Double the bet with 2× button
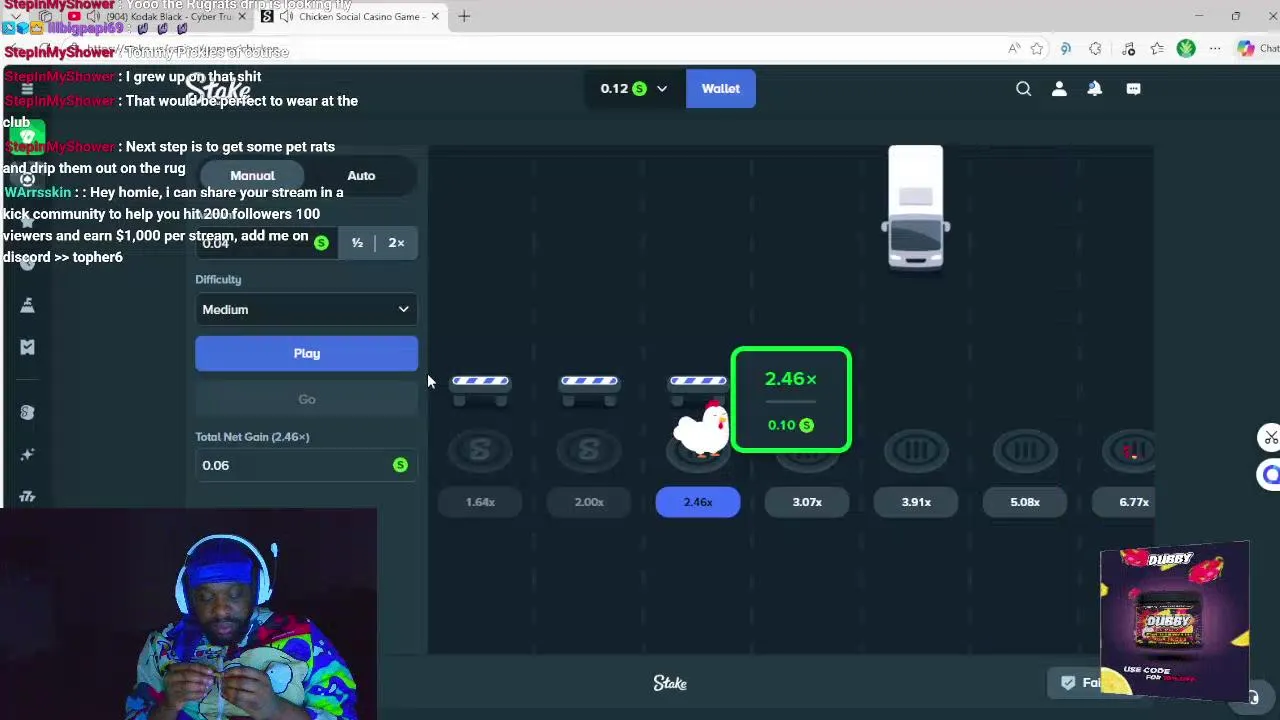 tap(397, 243)
